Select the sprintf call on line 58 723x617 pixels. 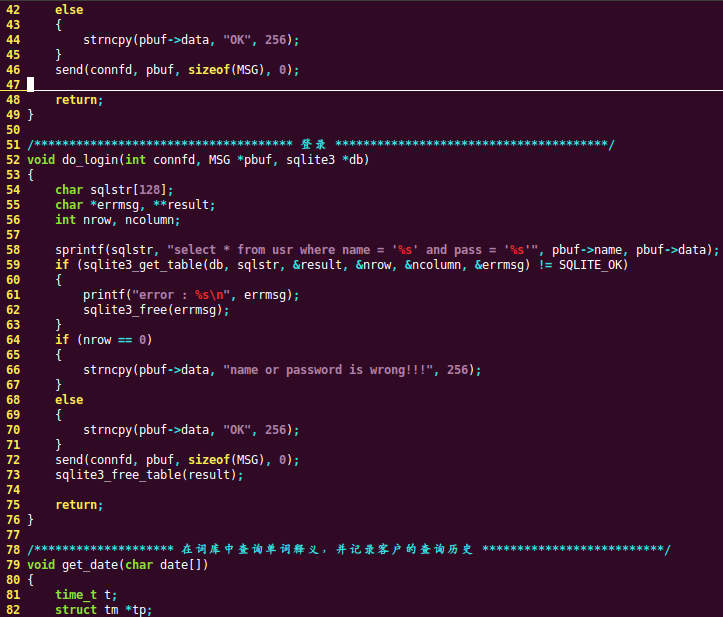point(387,250)
